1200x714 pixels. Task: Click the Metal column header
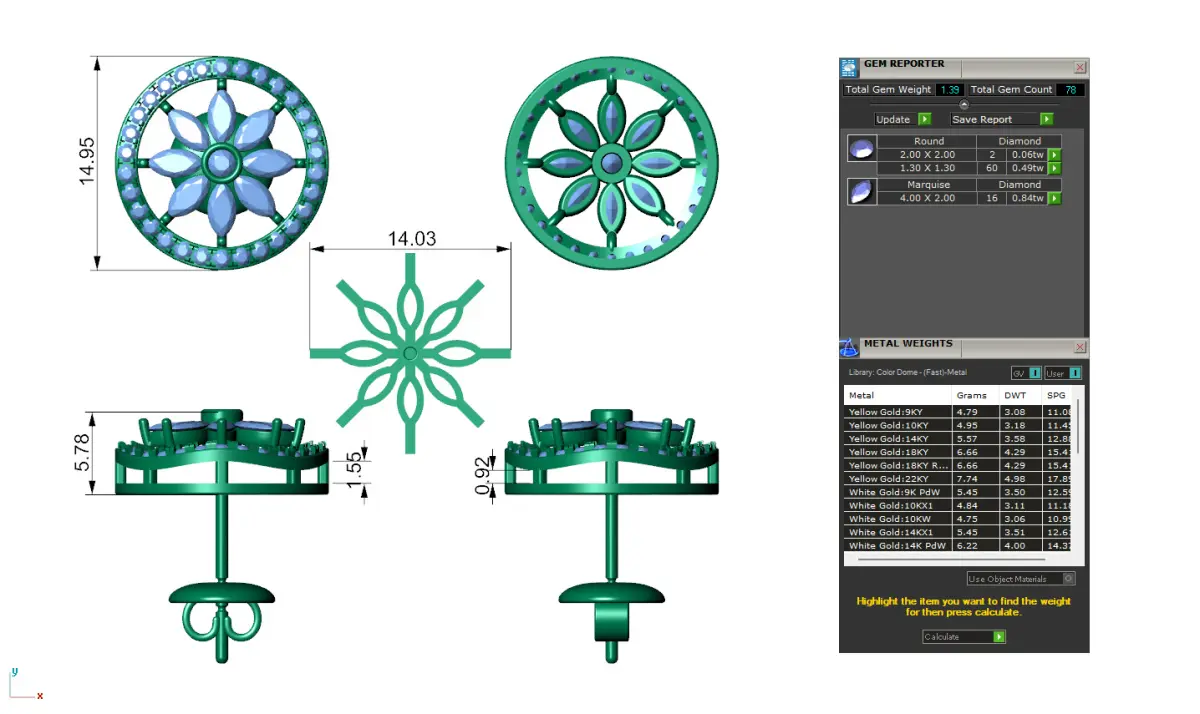click(898, 395)
